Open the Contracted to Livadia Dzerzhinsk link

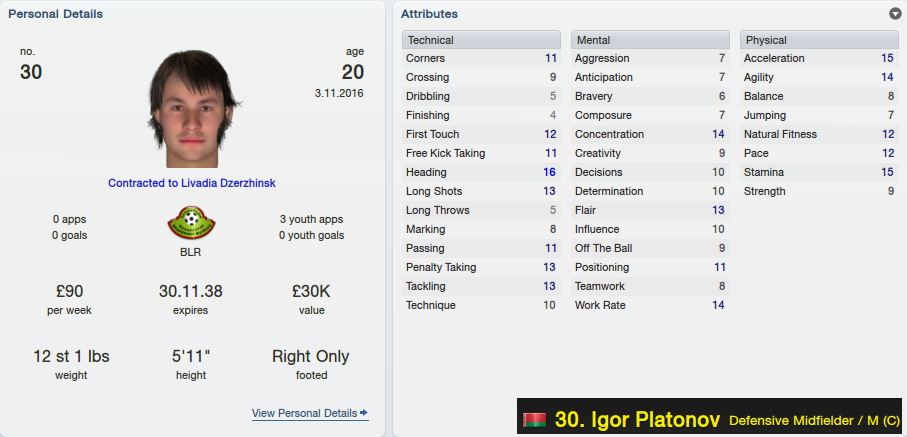click(191, 183)
